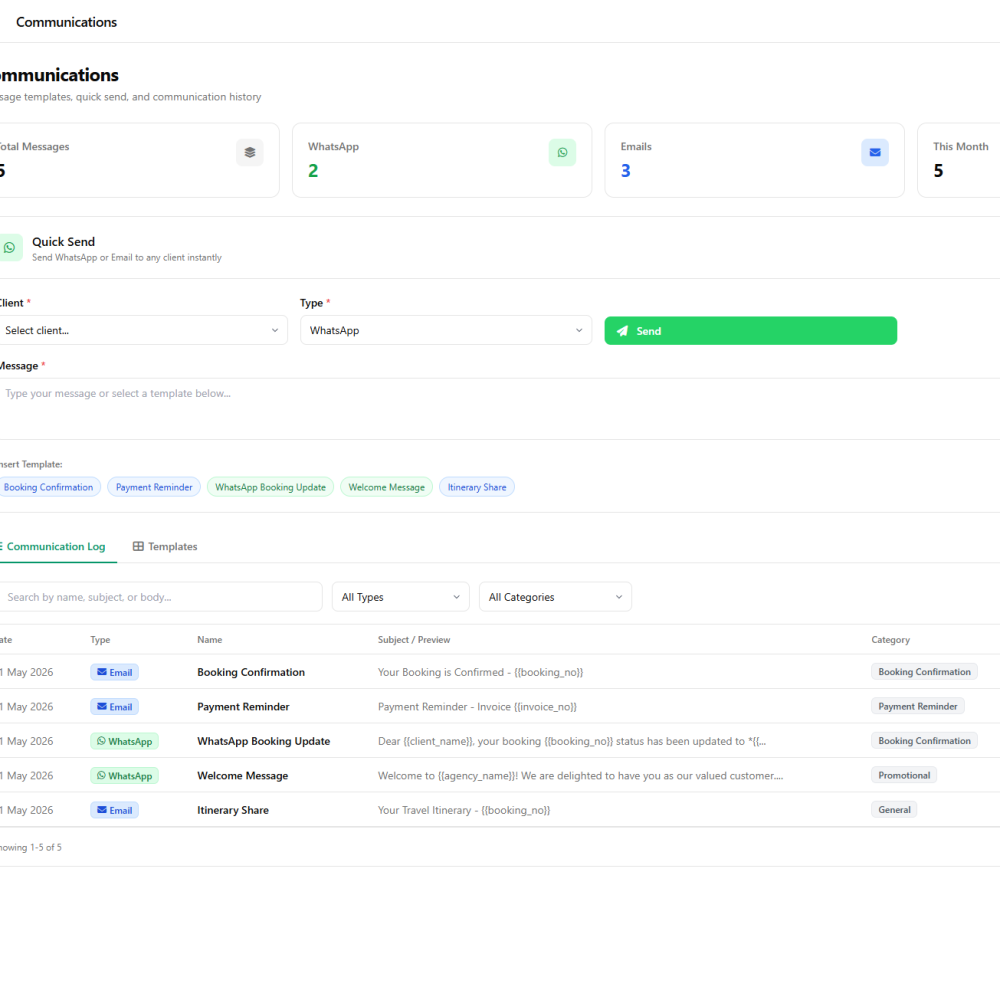1000x1000 pixels.
Task: Select the WhatsApp Booking Update name in log
Action: point(263,741)
